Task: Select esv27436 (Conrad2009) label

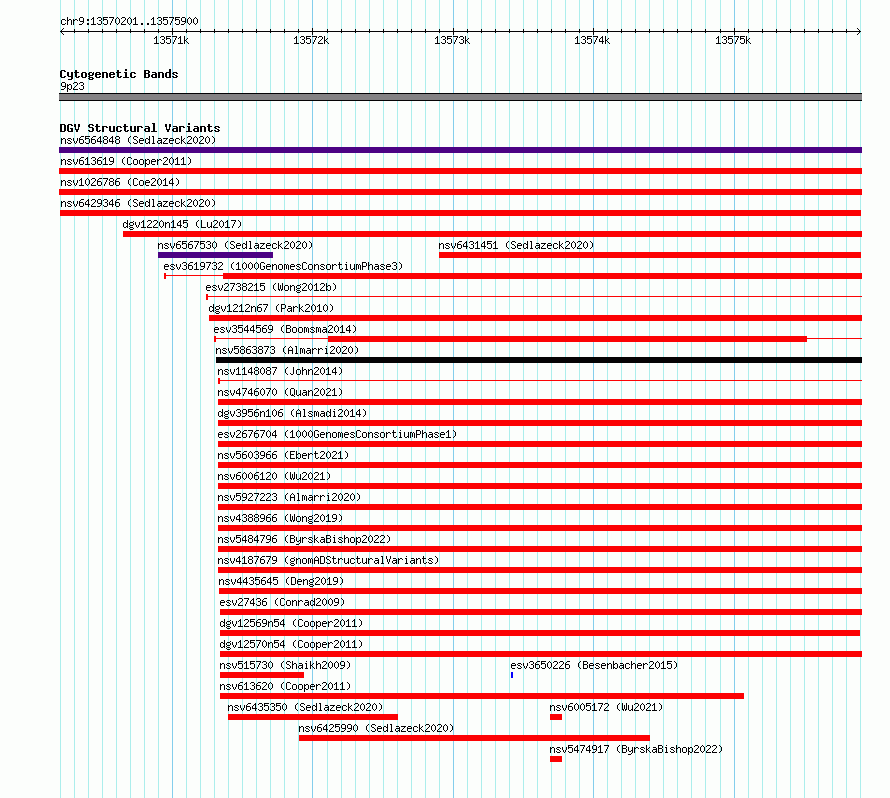Action: click(x=282, y=602)
